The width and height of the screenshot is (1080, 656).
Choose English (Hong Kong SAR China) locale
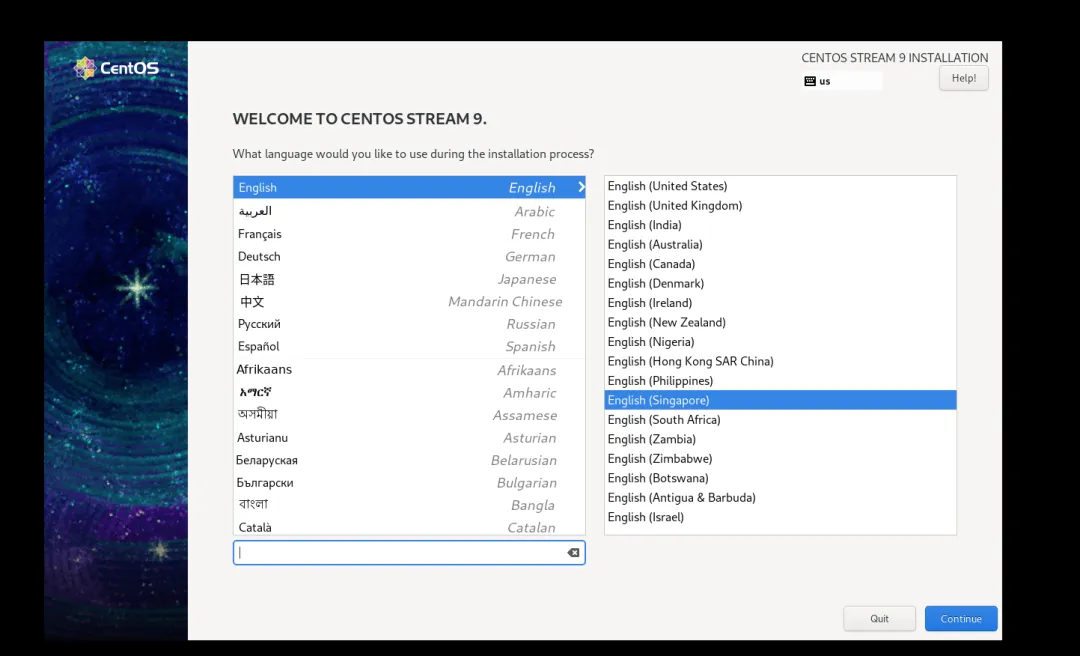tap(780, 361)
